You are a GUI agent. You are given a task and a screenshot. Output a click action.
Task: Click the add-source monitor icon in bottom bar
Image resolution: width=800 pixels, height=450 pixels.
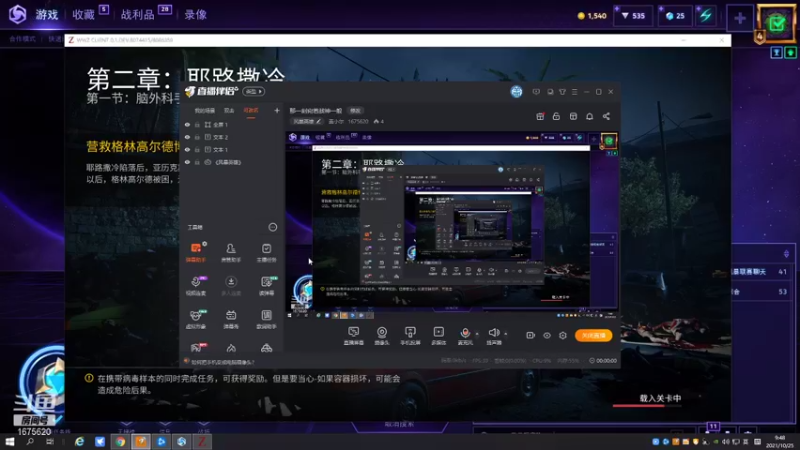click(354, 336)
